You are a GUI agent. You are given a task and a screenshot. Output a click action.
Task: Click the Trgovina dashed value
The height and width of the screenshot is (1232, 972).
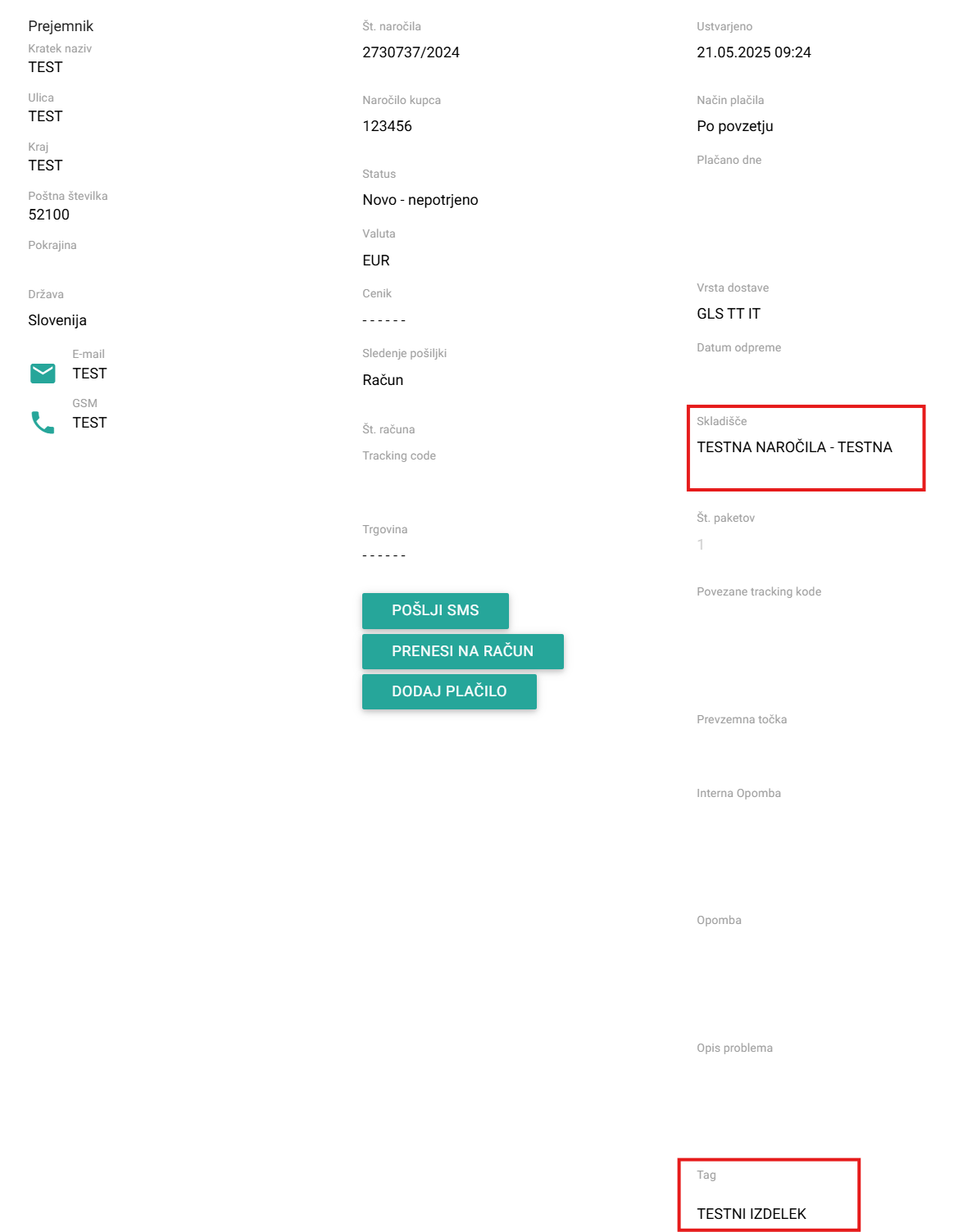tap(384, 555)
